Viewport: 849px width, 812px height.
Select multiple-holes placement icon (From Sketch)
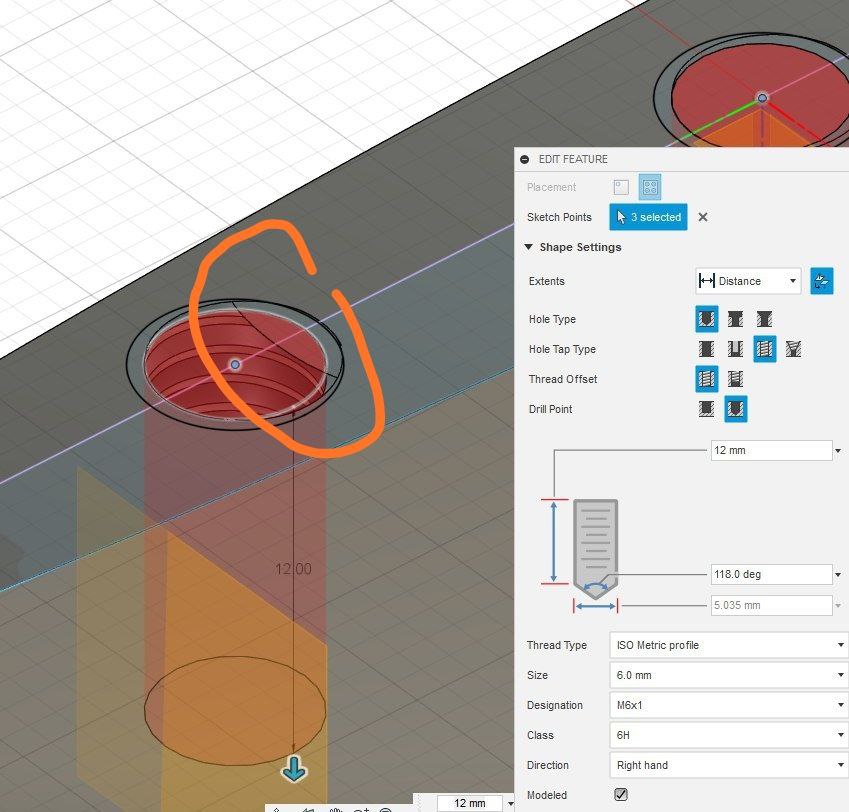(x=650, y=187)
